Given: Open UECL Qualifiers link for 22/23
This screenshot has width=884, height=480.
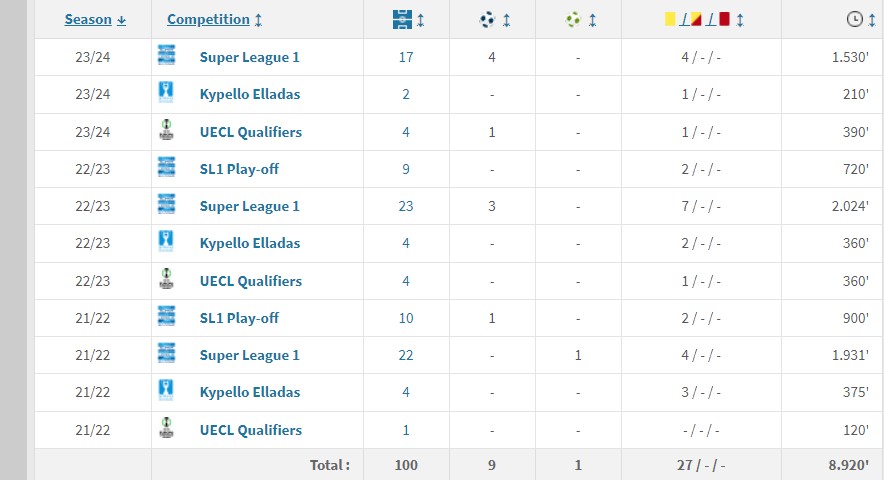Looking at the screenshot, I should (251, 281).
